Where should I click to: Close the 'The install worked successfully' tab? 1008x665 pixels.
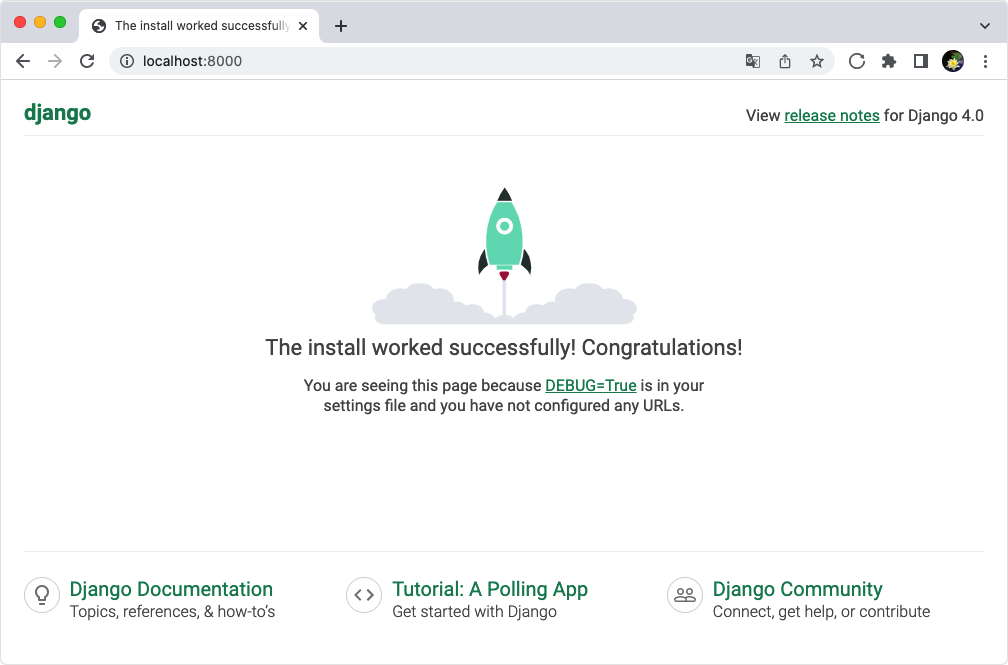point(303,26)
